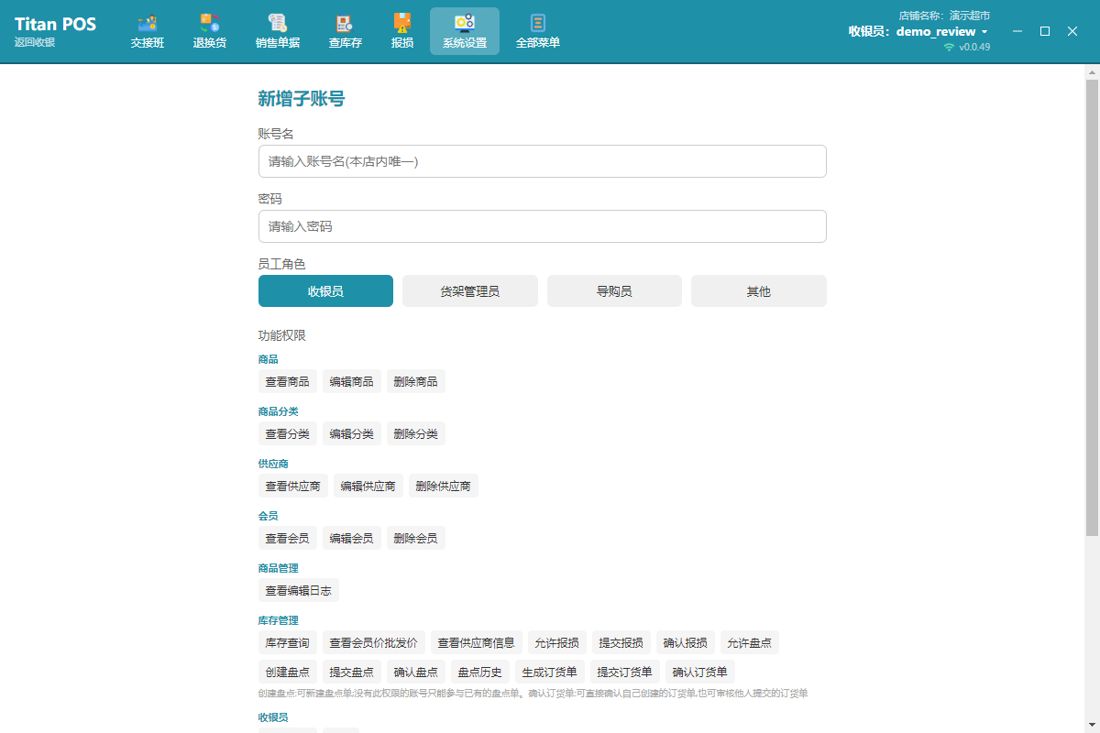Toggle the 提交盘点 permission
The height and width of the screenshot is (733, 1100).
click(x=351, y=672)
